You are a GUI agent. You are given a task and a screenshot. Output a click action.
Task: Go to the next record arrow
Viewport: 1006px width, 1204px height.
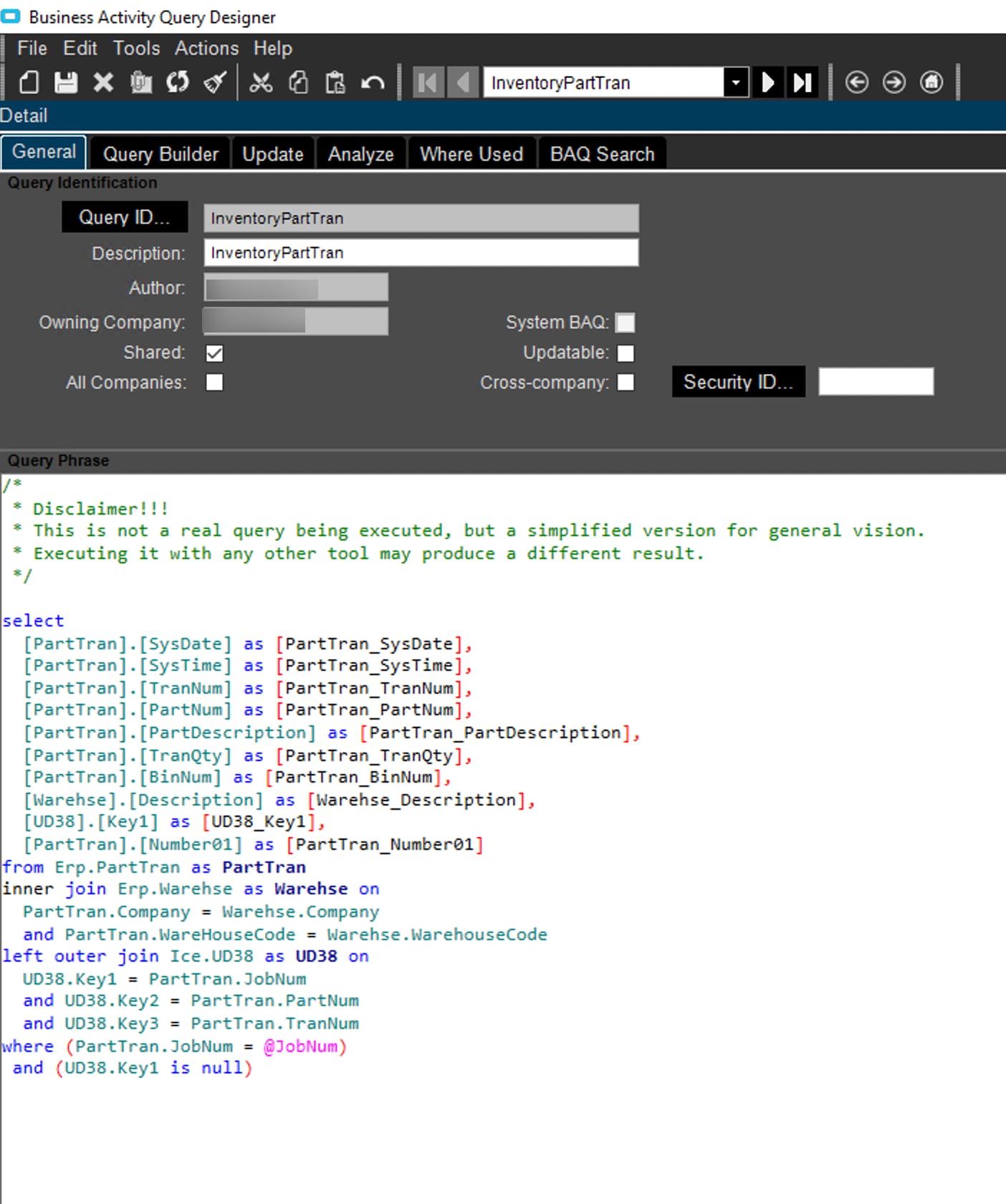click(x=767, y=82)
